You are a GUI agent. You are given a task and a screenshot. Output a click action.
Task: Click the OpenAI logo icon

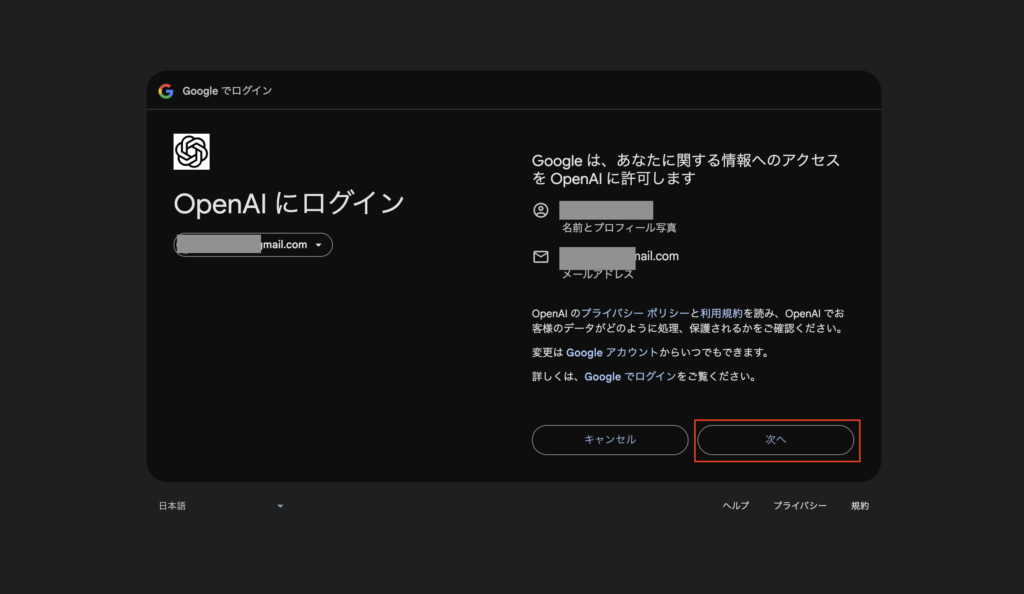191,151
